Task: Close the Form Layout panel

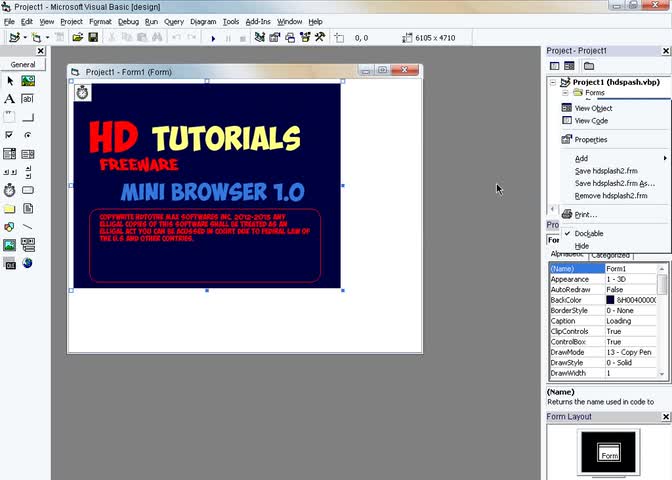Action: (666, 417)
